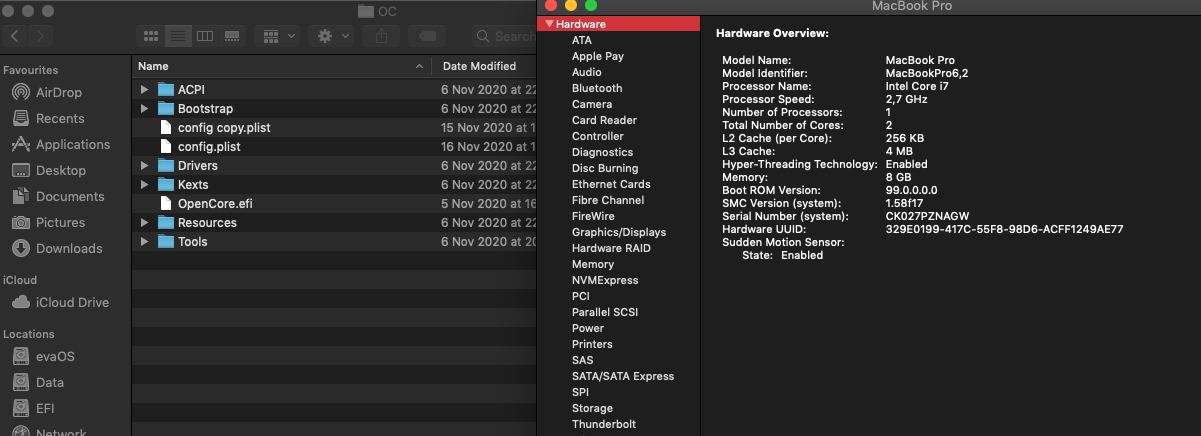
Task: Expand the Resources folder triangle
Action: tap(144, 222)
